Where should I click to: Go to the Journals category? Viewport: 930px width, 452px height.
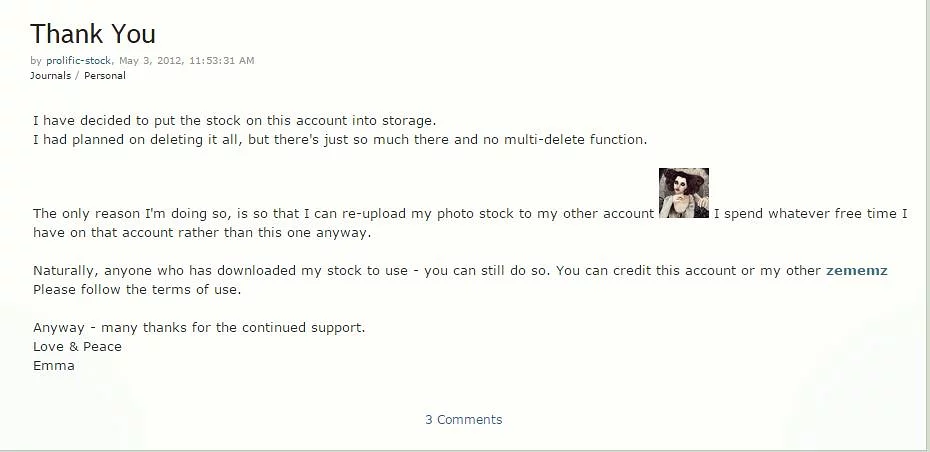pos(50,76)
